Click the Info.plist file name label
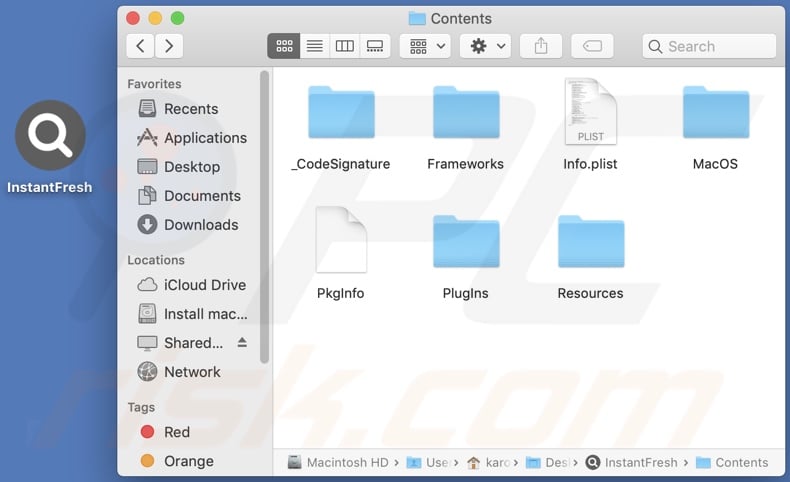 pos(590,164)
